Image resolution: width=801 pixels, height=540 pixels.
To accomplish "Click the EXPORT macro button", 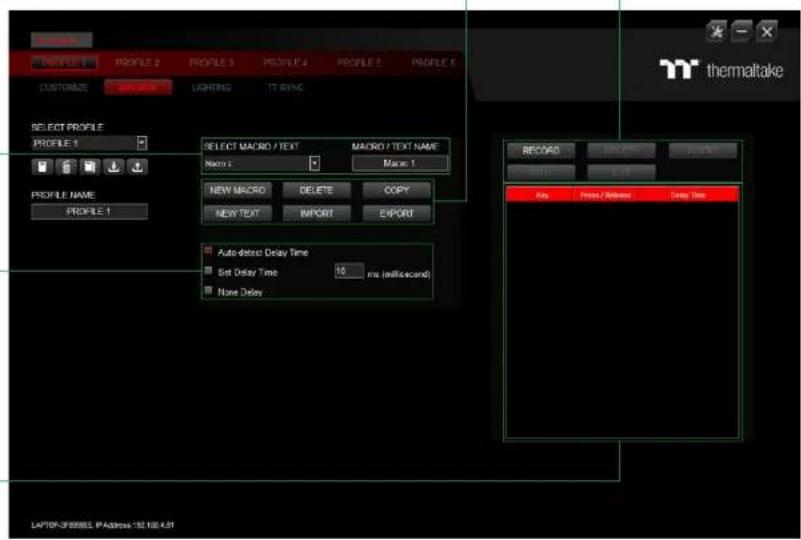I will tap(397, 213).
